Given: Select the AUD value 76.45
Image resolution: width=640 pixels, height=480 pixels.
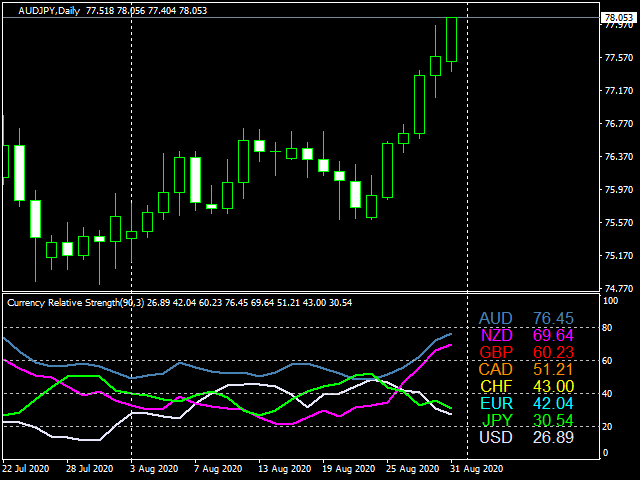Looking at the screenshot, I should pyautogui.click(x=553, y=318).
